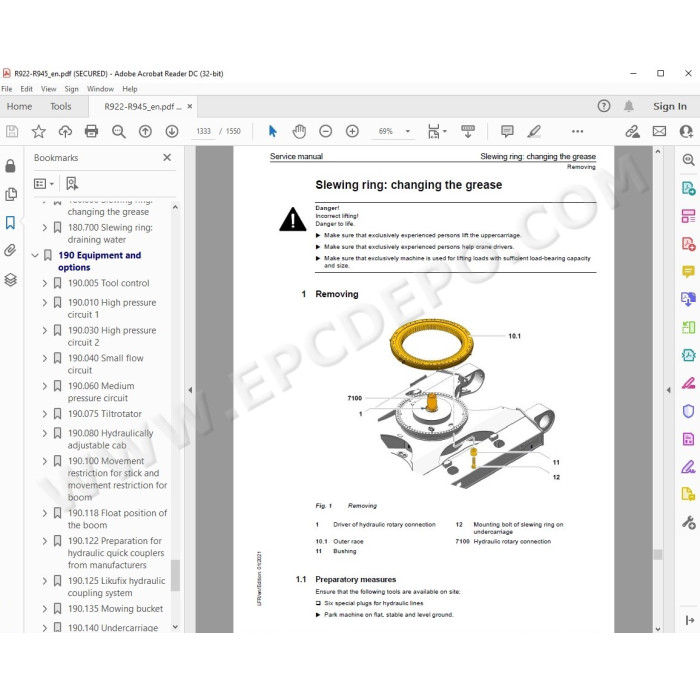
Task: Open the File menu
Action: (x=7, y=89)
